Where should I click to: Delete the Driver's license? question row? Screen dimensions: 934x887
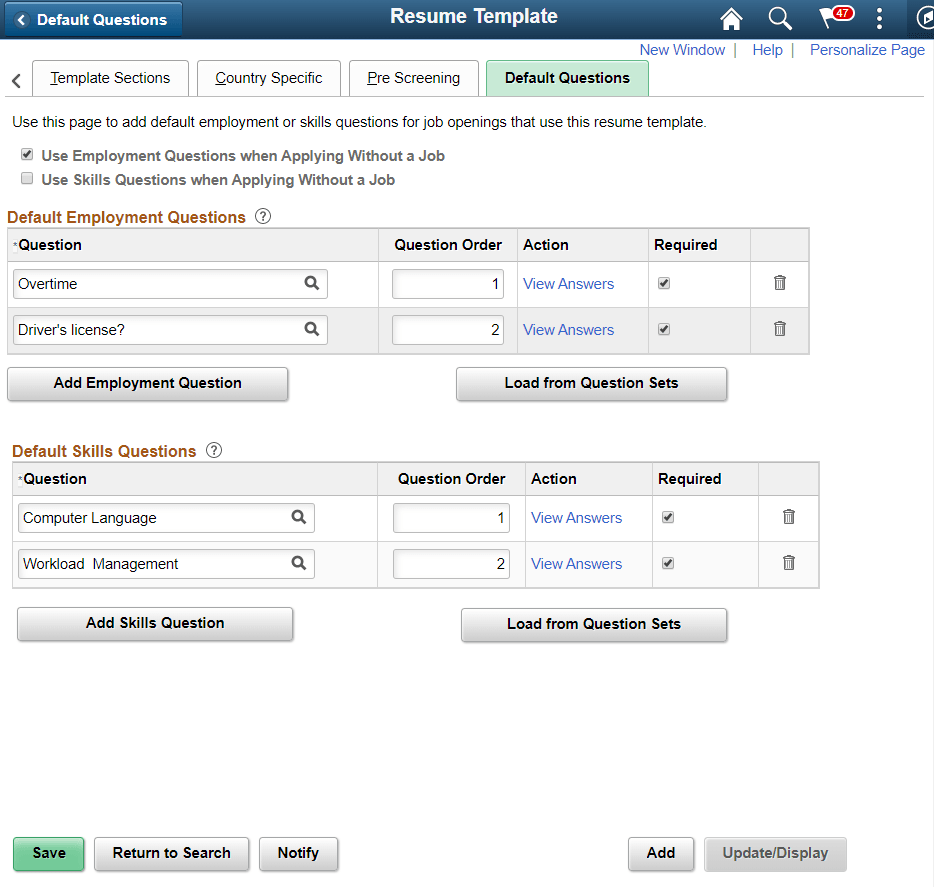click(779, 330)
